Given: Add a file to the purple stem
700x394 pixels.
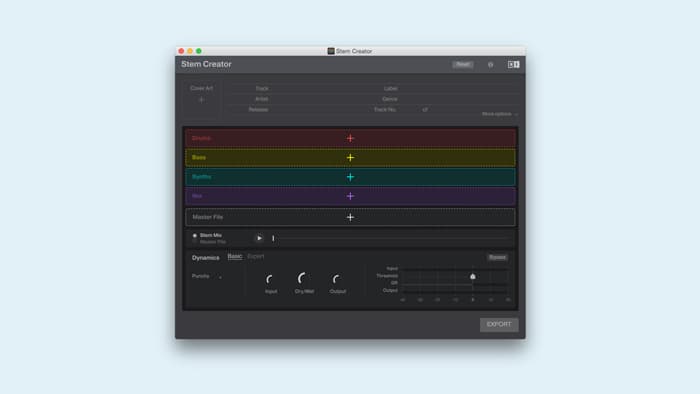Looking at the screenshot, I should [x=350, y=196].
